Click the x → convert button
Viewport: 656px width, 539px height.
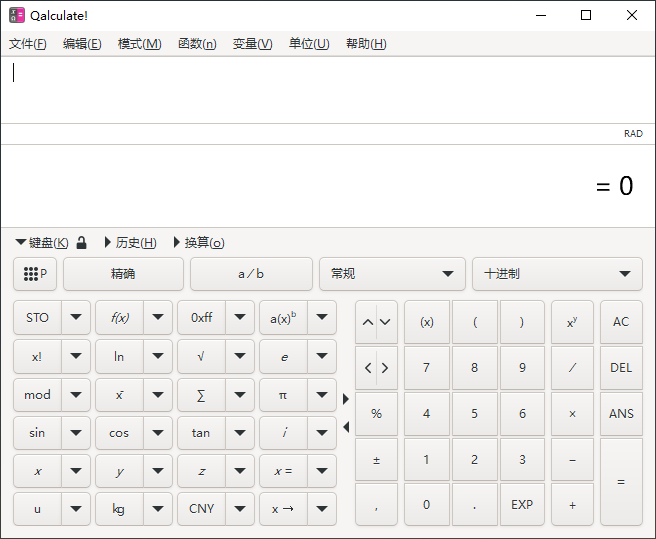tap(283, 509)
